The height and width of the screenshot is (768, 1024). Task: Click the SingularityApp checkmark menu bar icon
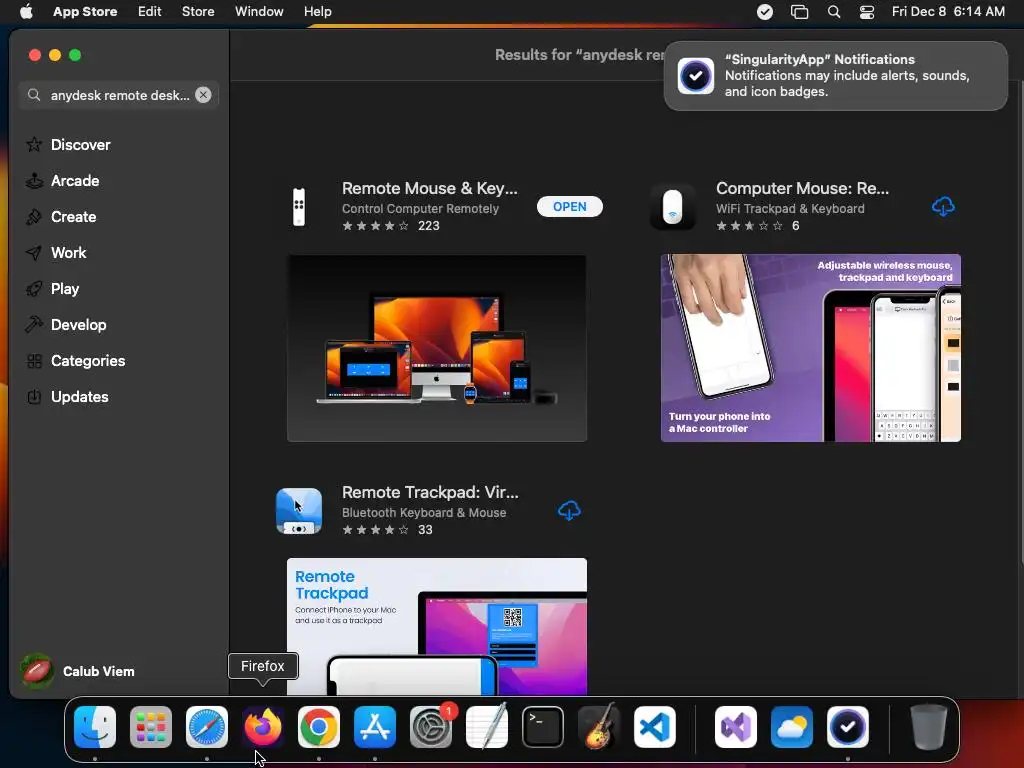pos(765,12)
